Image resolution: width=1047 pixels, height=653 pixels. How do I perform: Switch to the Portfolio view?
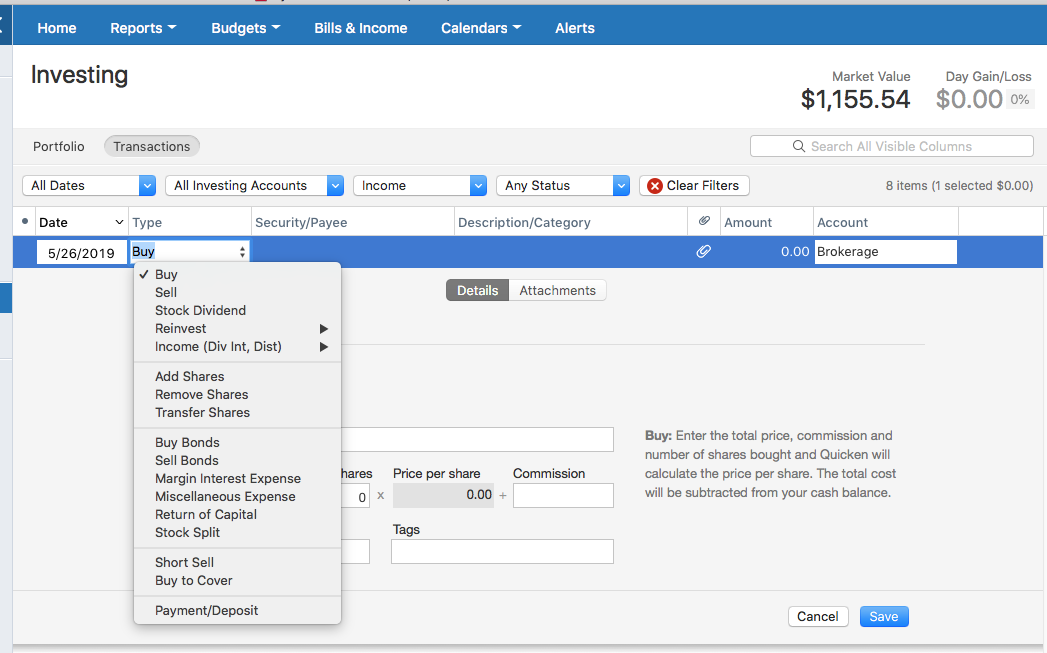point(59,146)
